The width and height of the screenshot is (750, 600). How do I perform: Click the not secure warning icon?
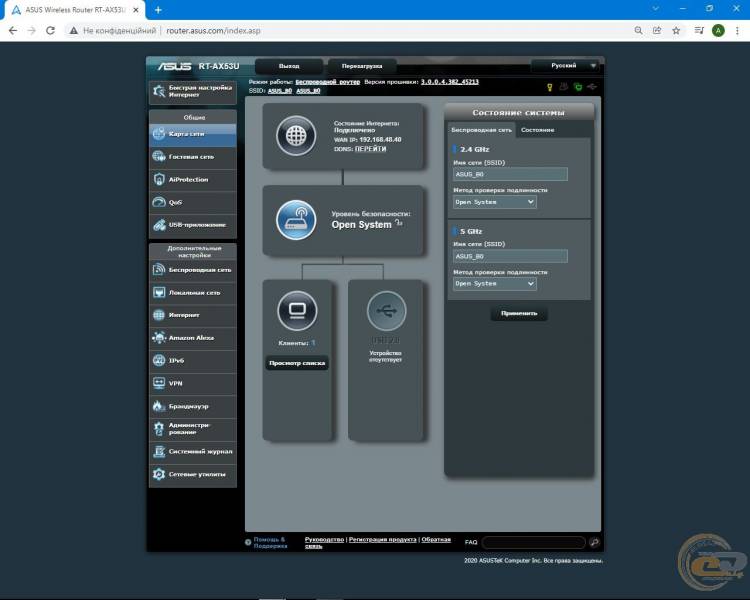73,31
